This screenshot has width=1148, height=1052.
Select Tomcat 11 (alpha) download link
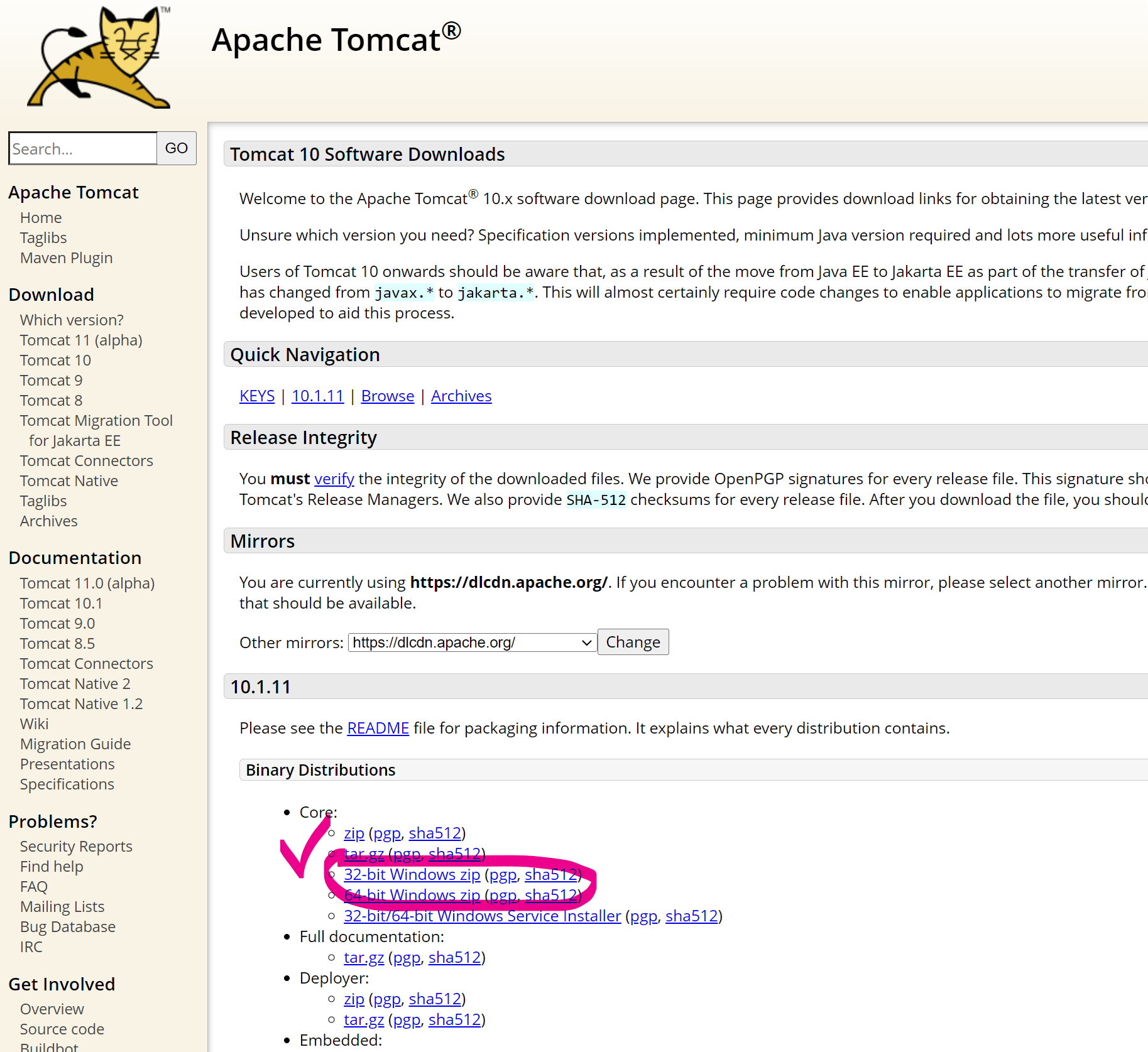[x=81, y=340]
